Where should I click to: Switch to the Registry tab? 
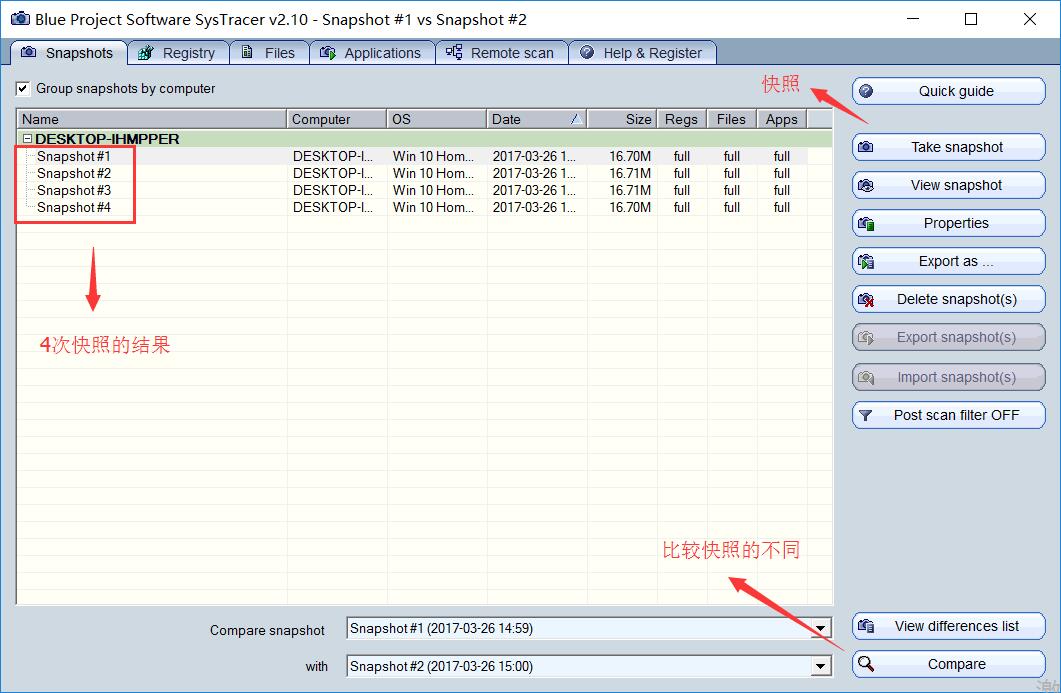point(179,53)
